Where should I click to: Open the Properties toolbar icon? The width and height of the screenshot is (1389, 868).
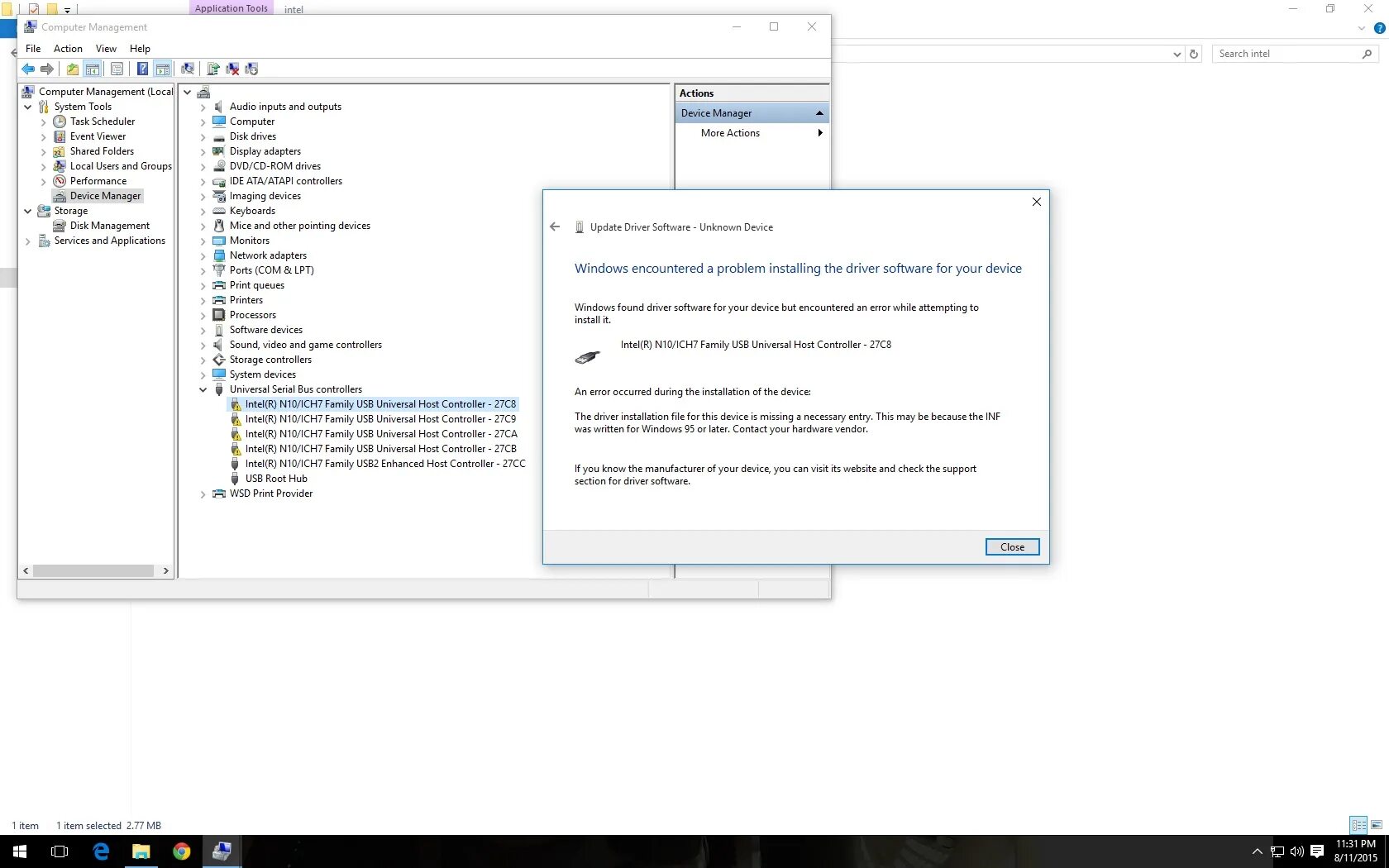pos(117,69)
